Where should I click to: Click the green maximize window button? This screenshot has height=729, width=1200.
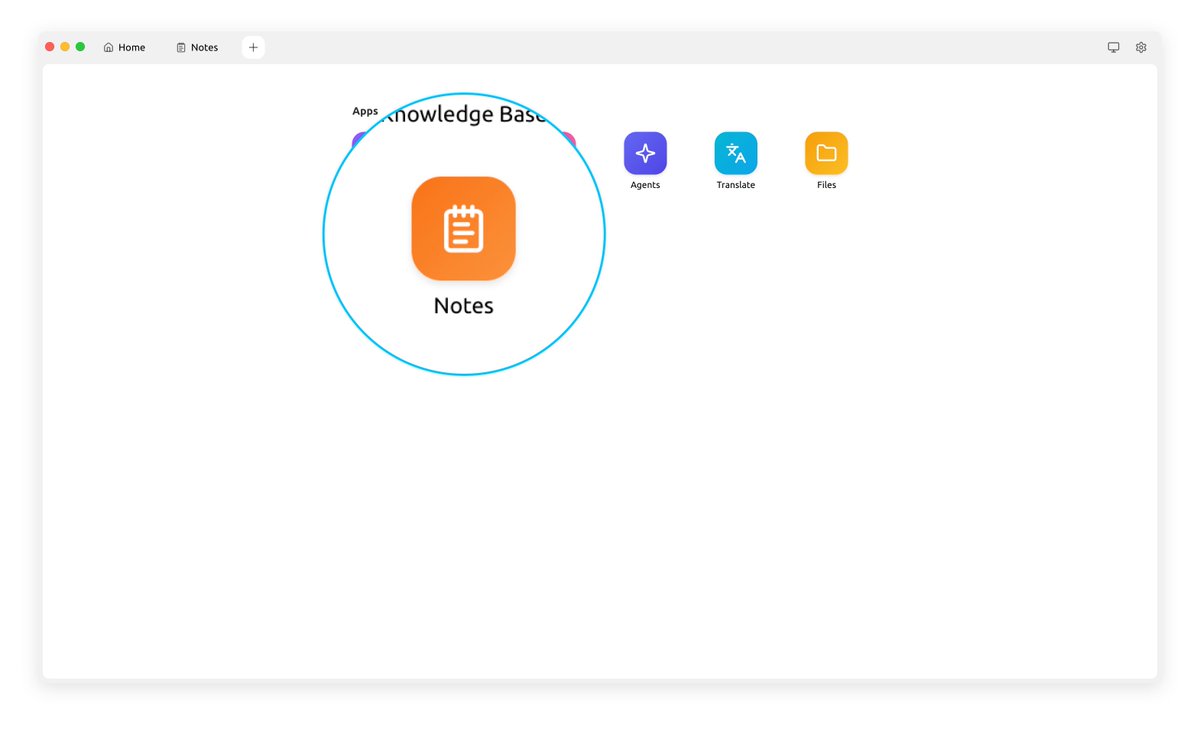click(80, 47)
